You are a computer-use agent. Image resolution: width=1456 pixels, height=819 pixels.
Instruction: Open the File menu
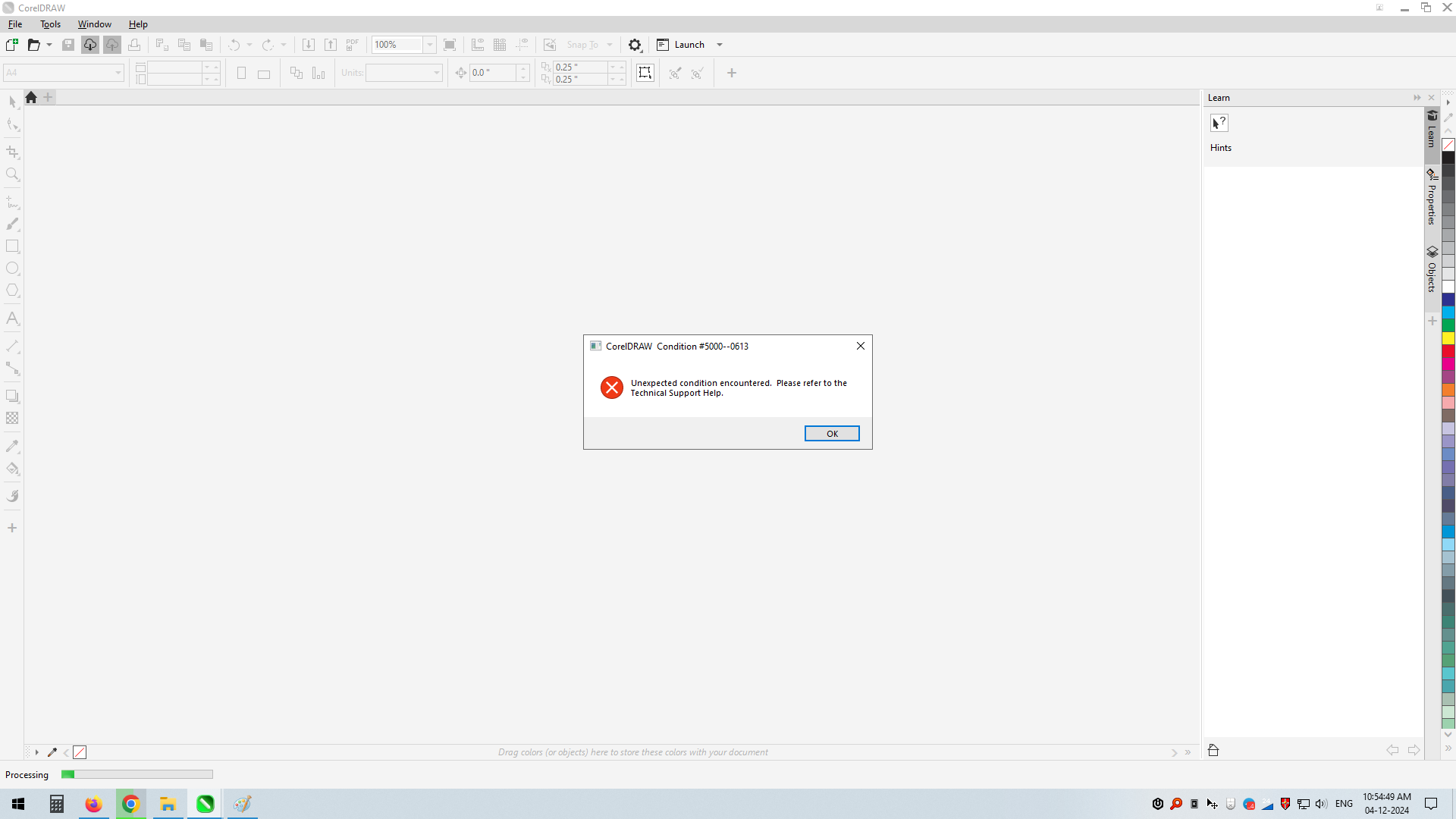pyautogui.click(x=15, y=24)
